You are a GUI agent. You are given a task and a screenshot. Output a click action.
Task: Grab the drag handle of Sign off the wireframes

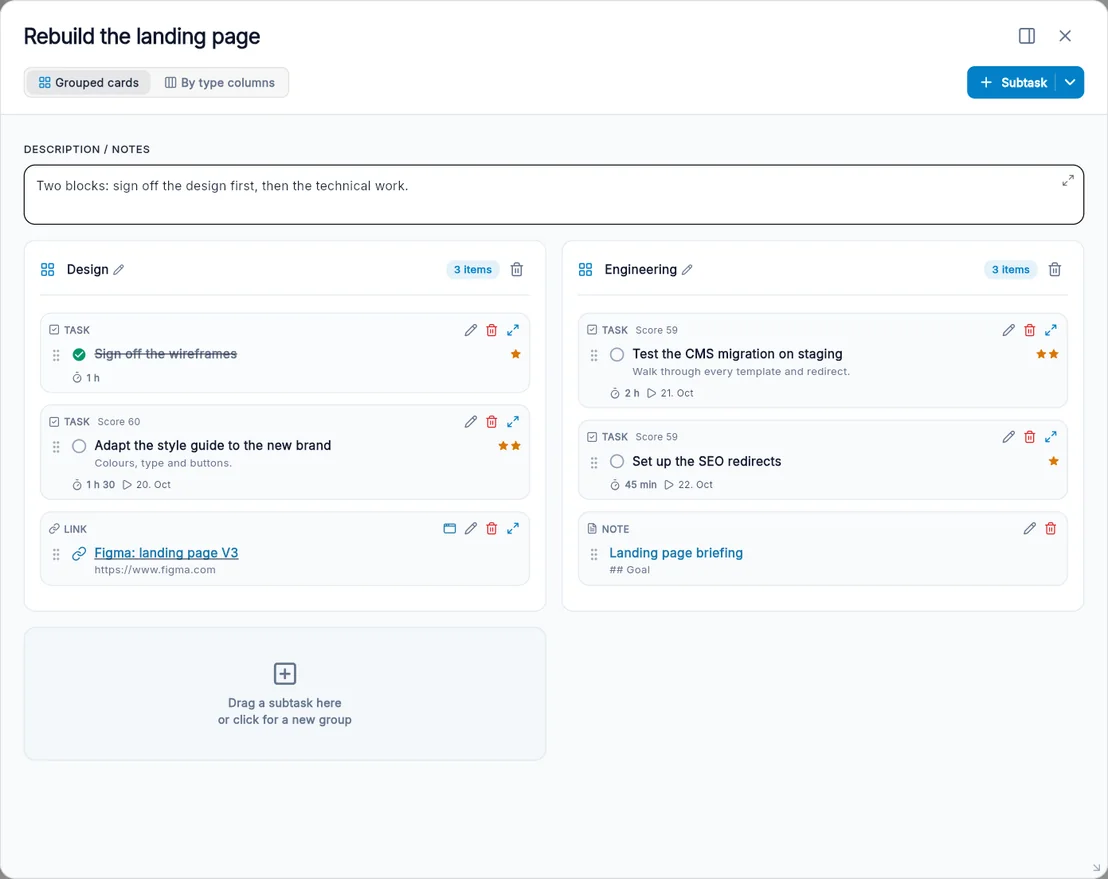[x=56, y=355]
